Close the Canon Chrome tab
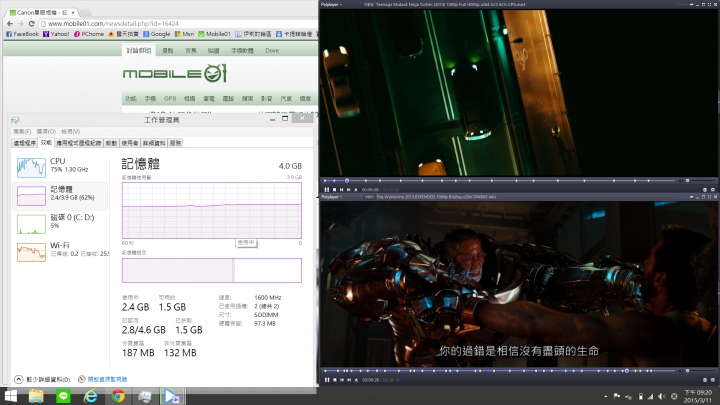Screen dimensions: 720x405 click(73, 12)
